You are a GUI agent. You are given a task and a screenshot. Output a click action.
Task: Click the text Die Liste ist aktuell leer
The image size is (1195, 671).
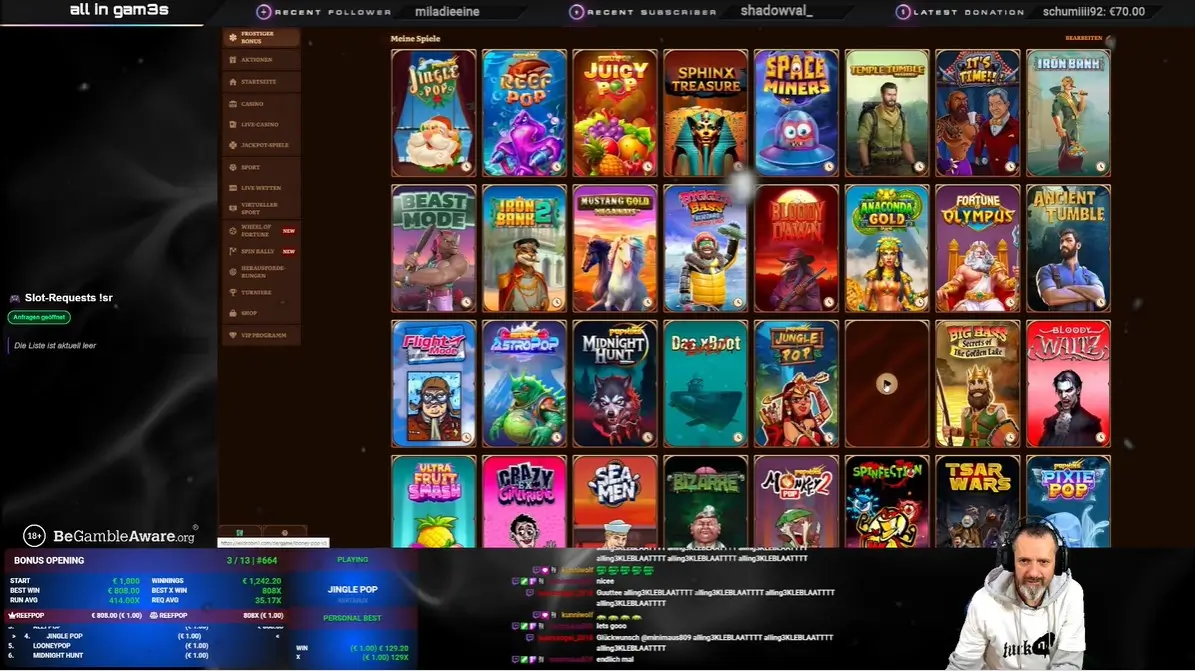tap(55, 345)
